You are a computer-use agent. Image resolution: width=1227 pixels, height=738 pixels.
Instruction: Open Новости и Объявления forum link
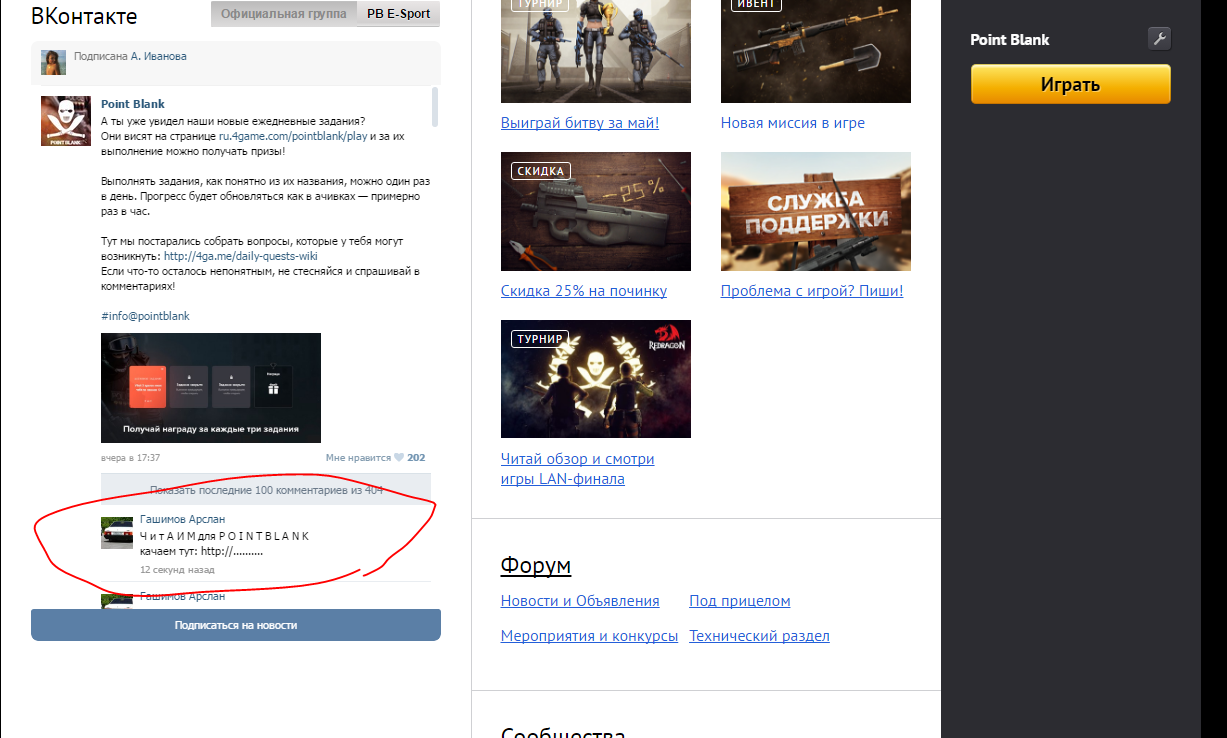click(580, 601)
